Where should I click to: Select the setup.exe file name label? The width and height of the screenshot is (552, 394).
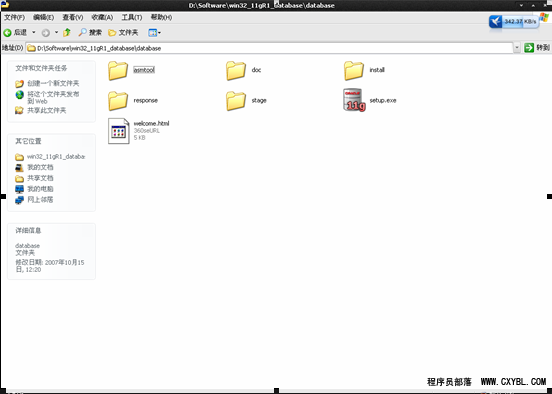(383, 100)
